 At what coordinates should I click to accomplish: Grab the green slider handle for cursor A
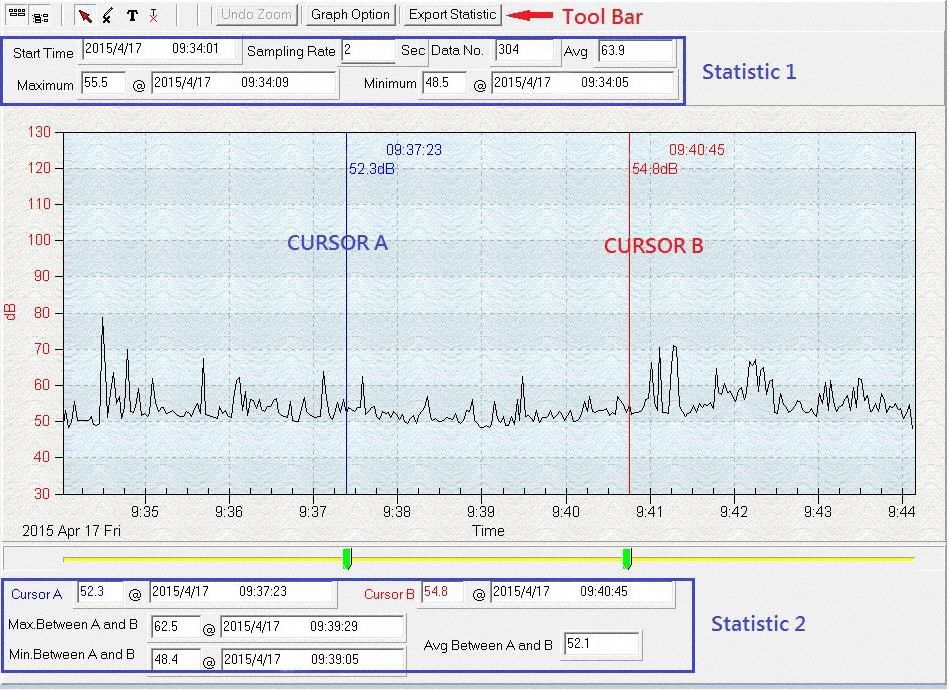tap(347, 558)
